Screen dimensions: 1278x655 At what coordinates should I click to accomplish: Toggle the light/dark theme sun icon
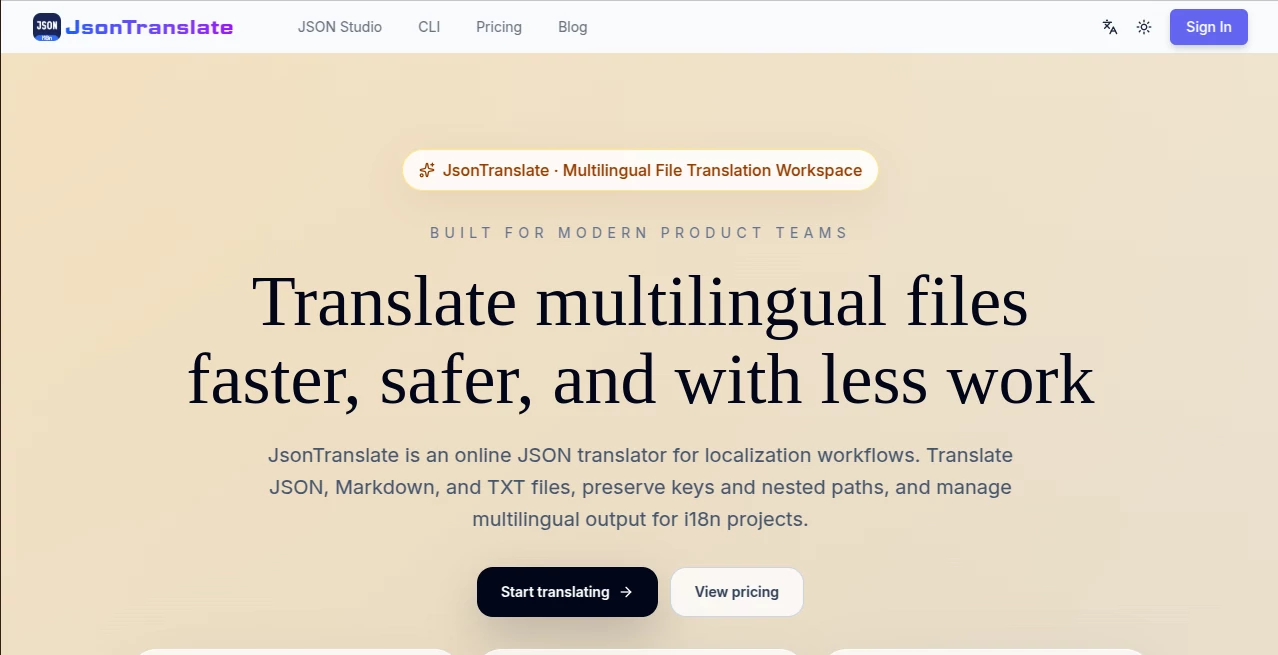click(x=1144, y=27)
